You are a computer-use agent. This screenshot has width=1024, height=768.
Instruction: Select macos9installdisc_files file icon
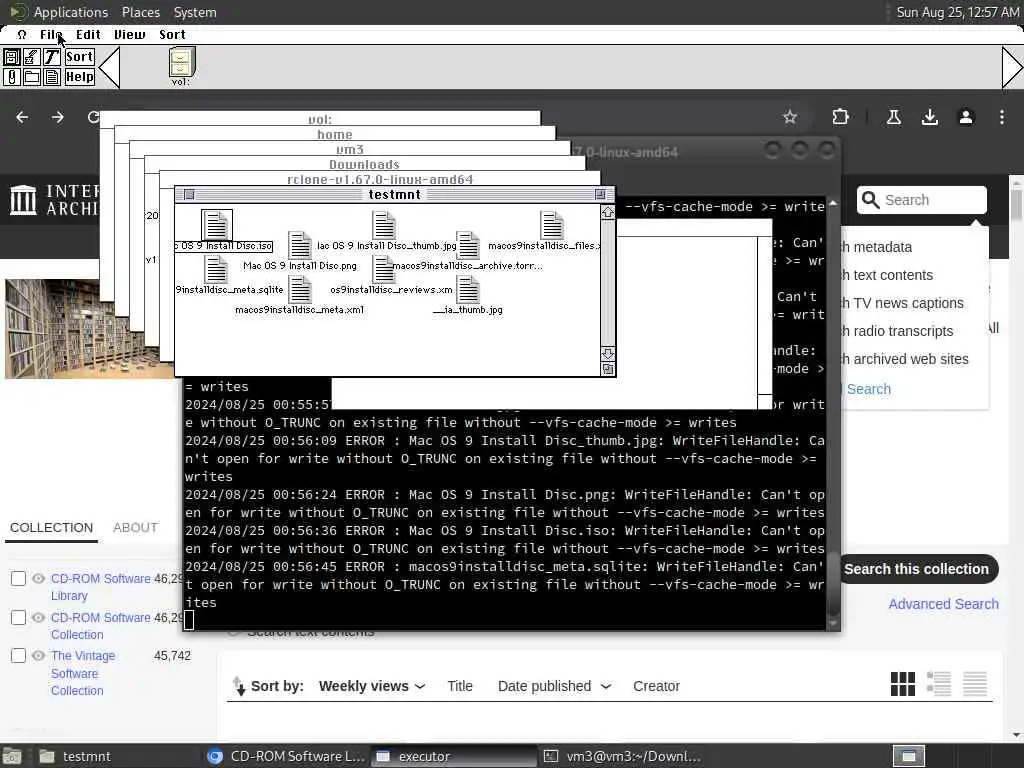coord(552,225)
